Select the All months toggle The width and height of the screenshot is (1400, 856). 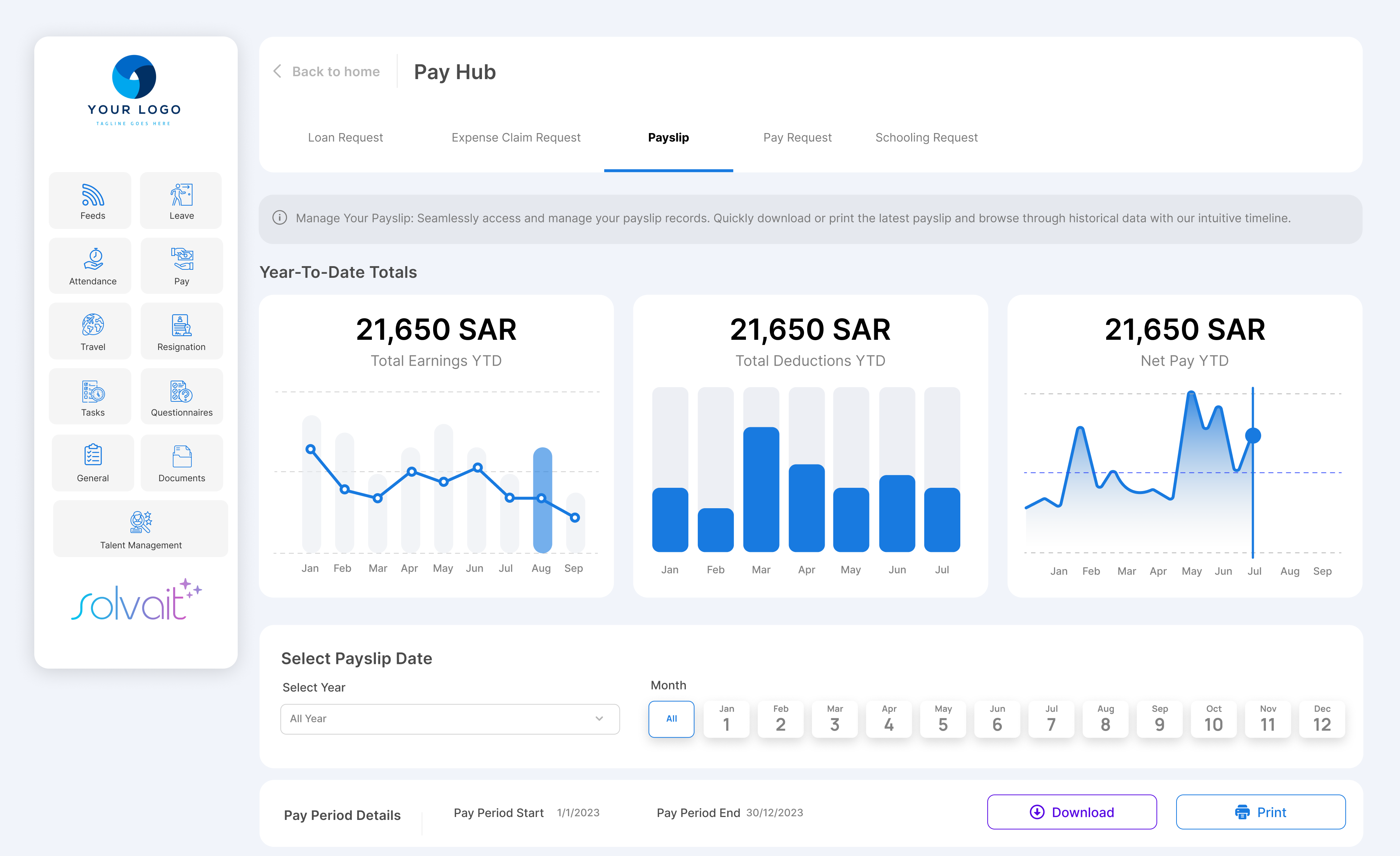coord(671,719)
